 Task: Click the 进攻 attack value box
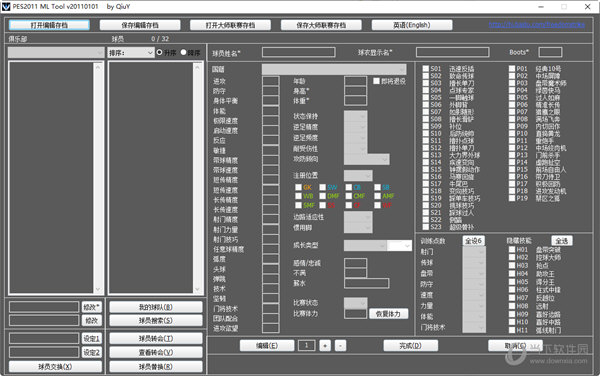(271, 81)
